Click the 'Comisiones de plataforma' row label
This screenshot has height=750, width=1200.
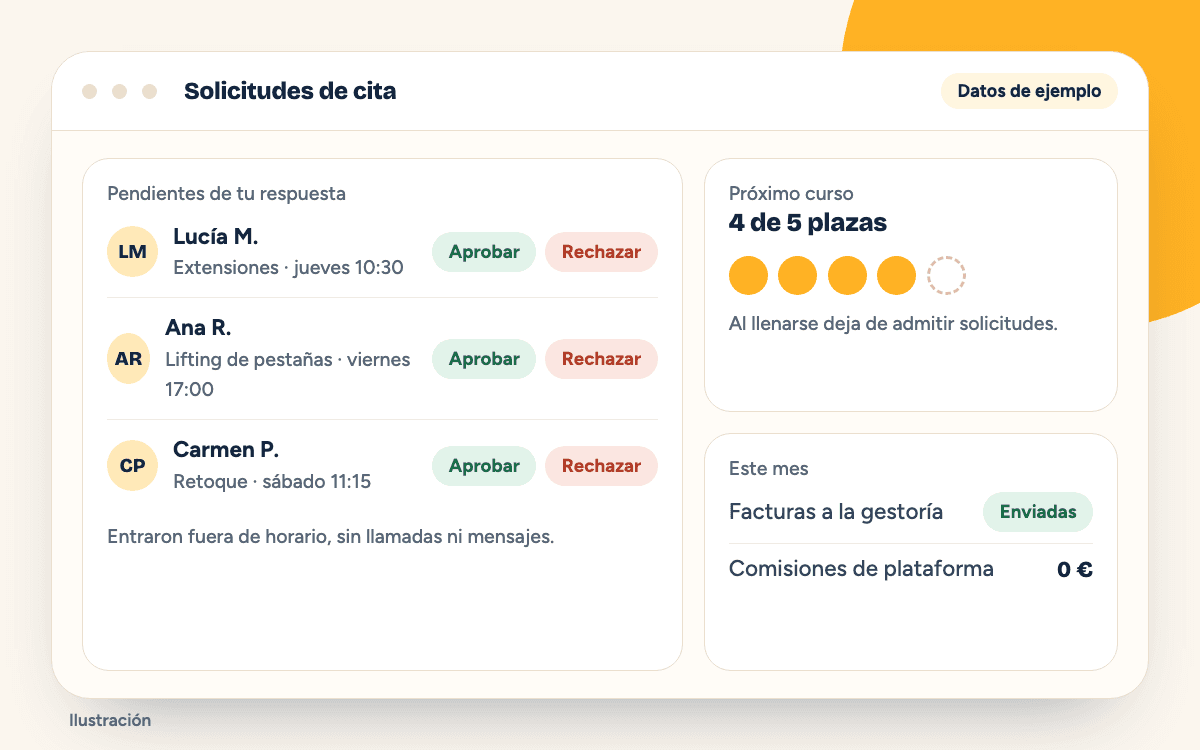coord(861,569)
